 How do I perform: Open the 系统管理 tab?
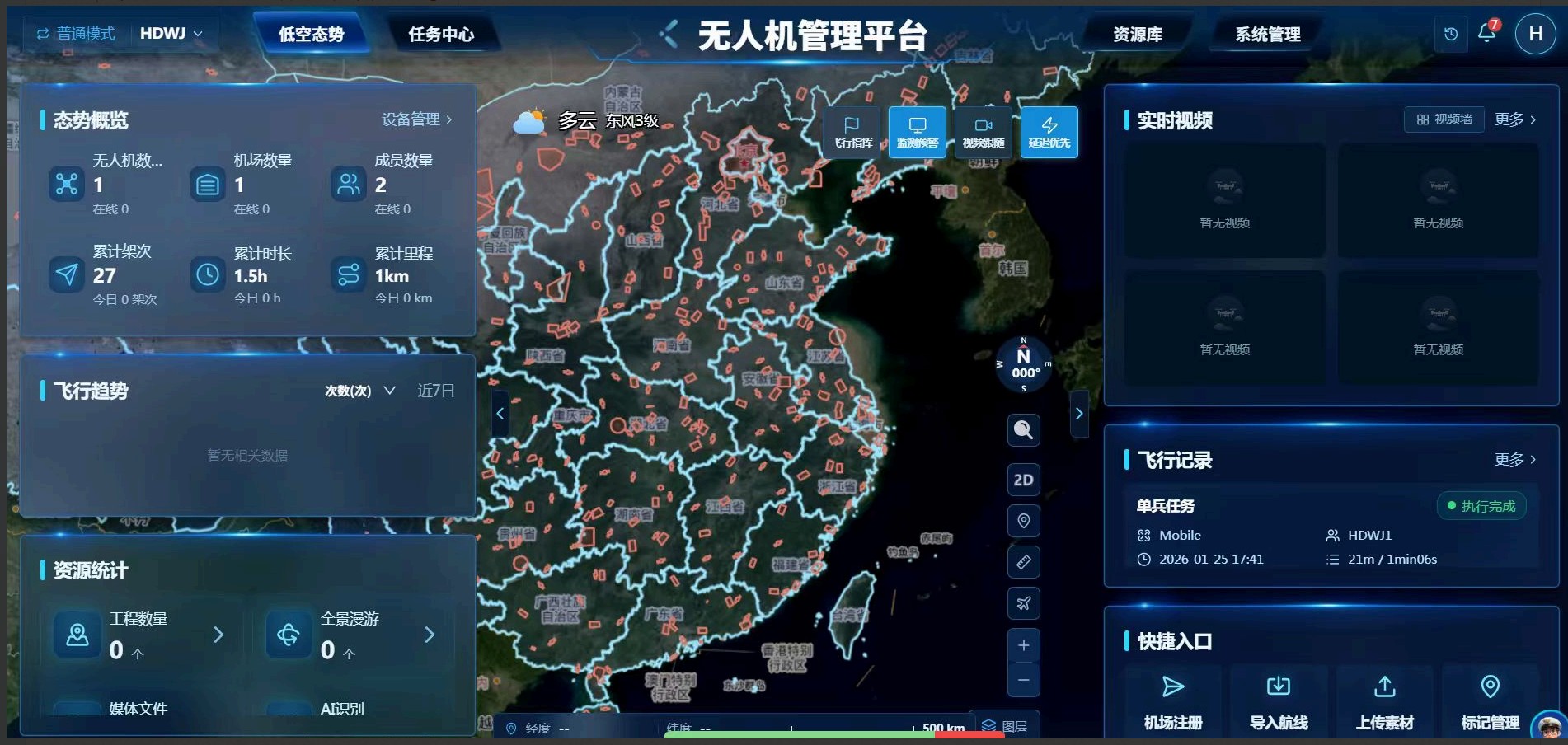1267,34
